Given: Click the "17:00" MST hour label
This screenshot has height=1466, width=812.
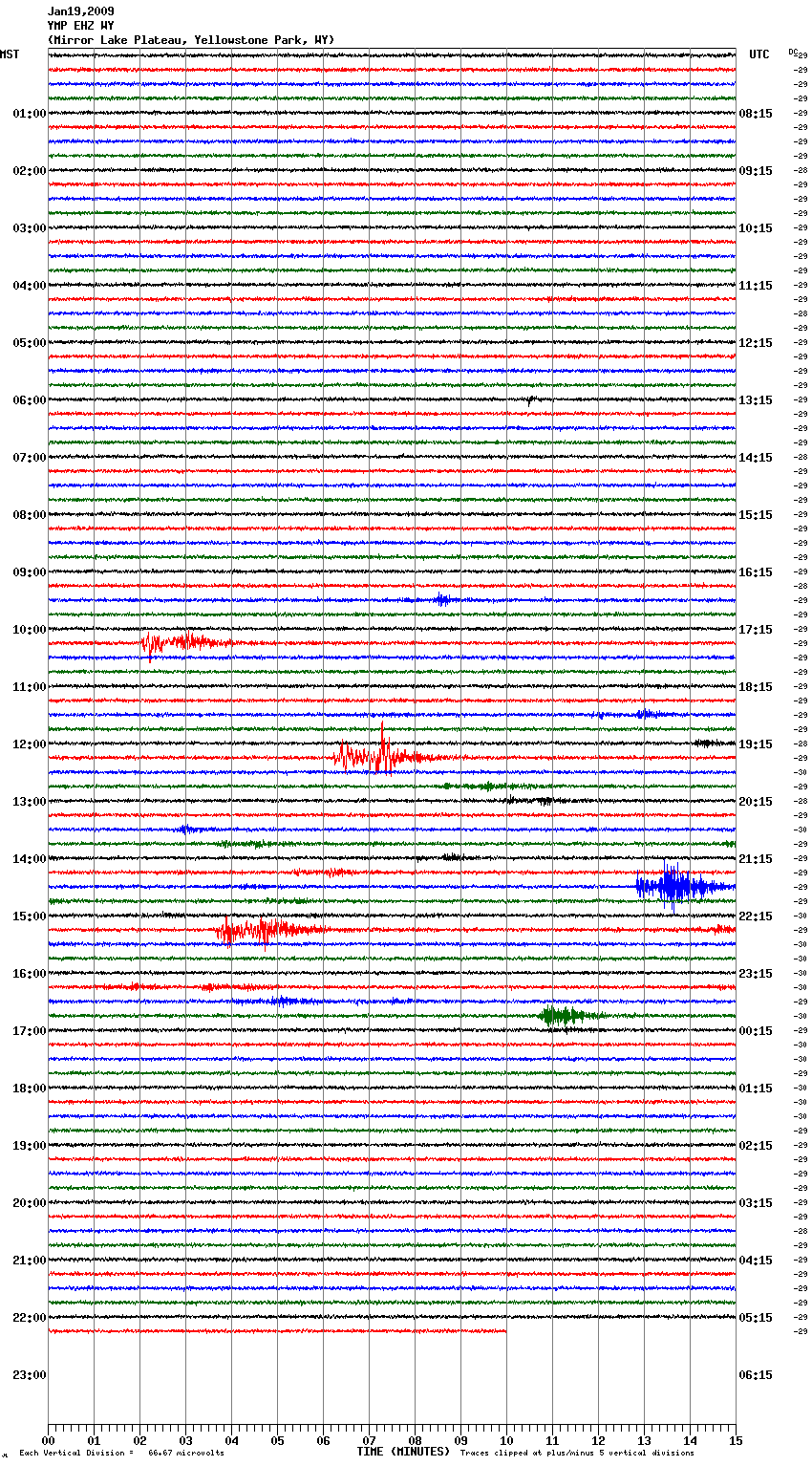Looking at the screenshot, I should pos(30,1031).
